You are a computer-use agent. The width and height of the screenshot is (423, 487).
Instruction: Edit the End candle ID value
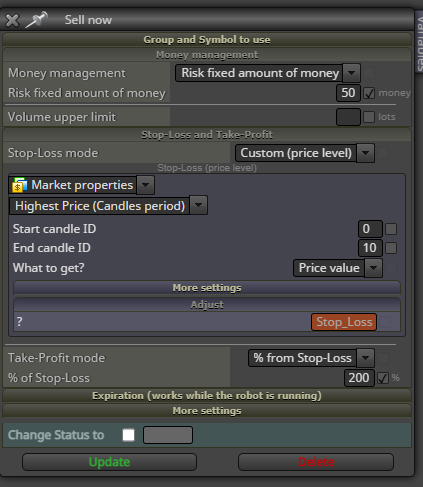[x=370, y=248]
